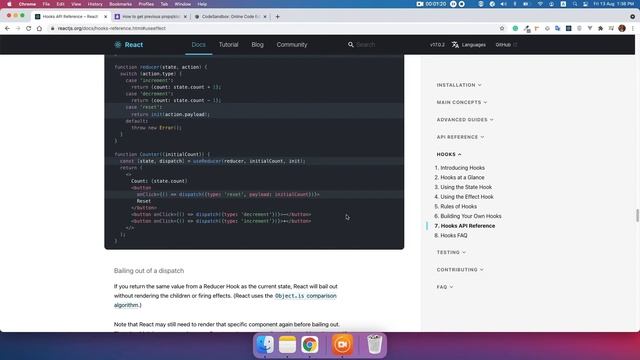Open the Community navigation tab
Image resolution: width=640 pixels, height=360 pixels.
pos(292,44)
